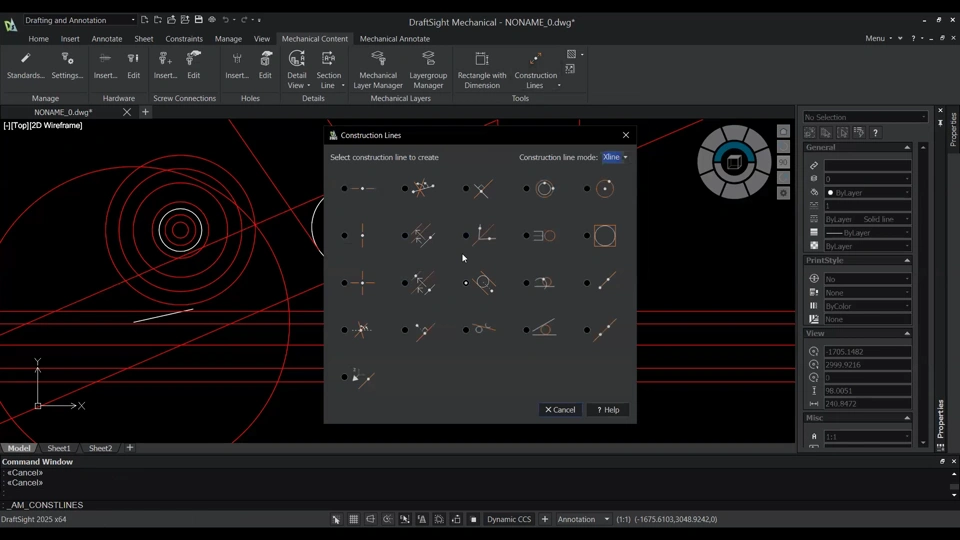Add a new drawing tab with plus
This screenshot has height=540, width=960.
pyautogui.click(x=145, y=111)
